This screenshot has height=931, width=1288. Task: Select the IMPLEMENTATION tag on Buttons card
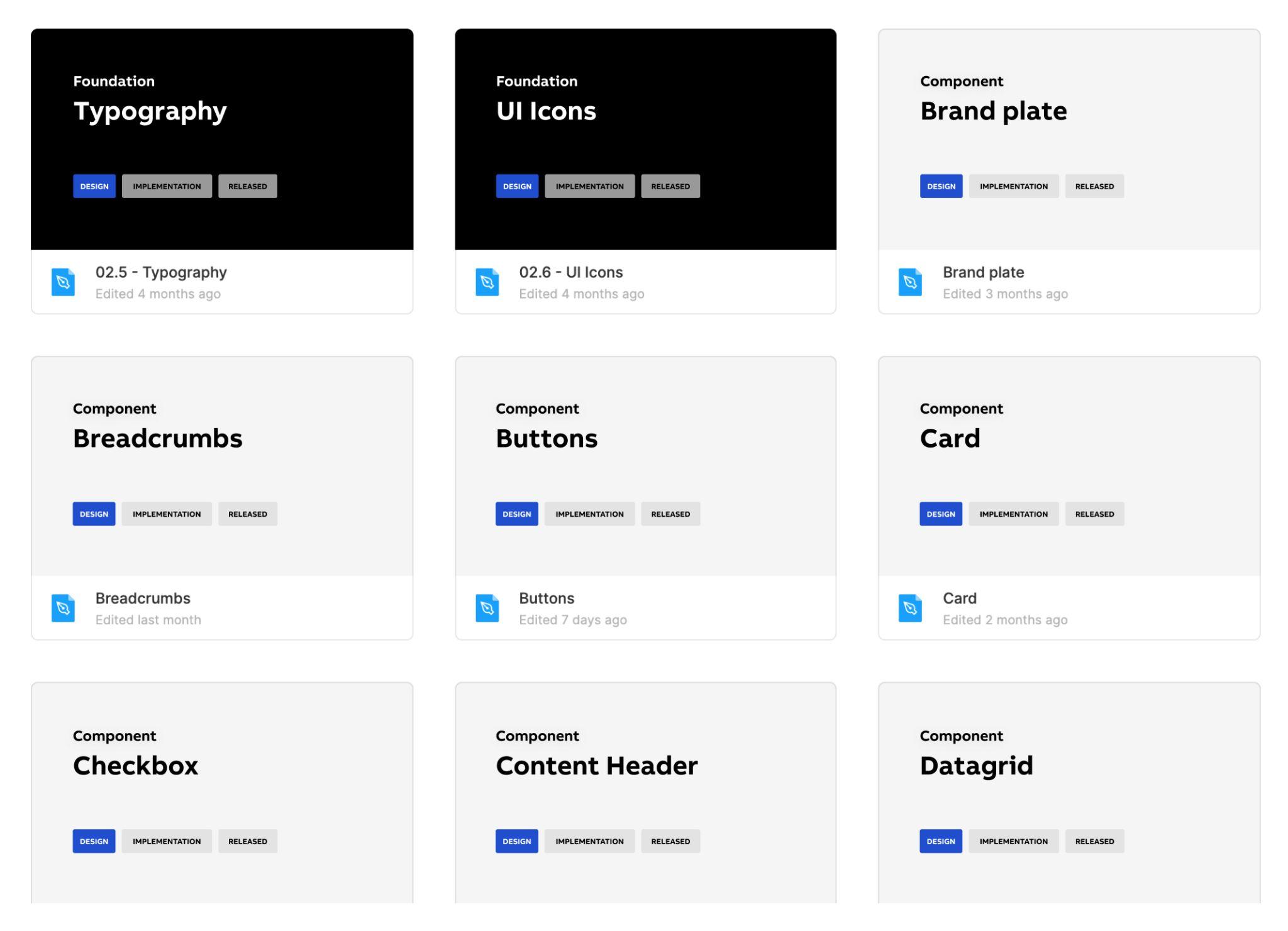[x=589, y=513]
